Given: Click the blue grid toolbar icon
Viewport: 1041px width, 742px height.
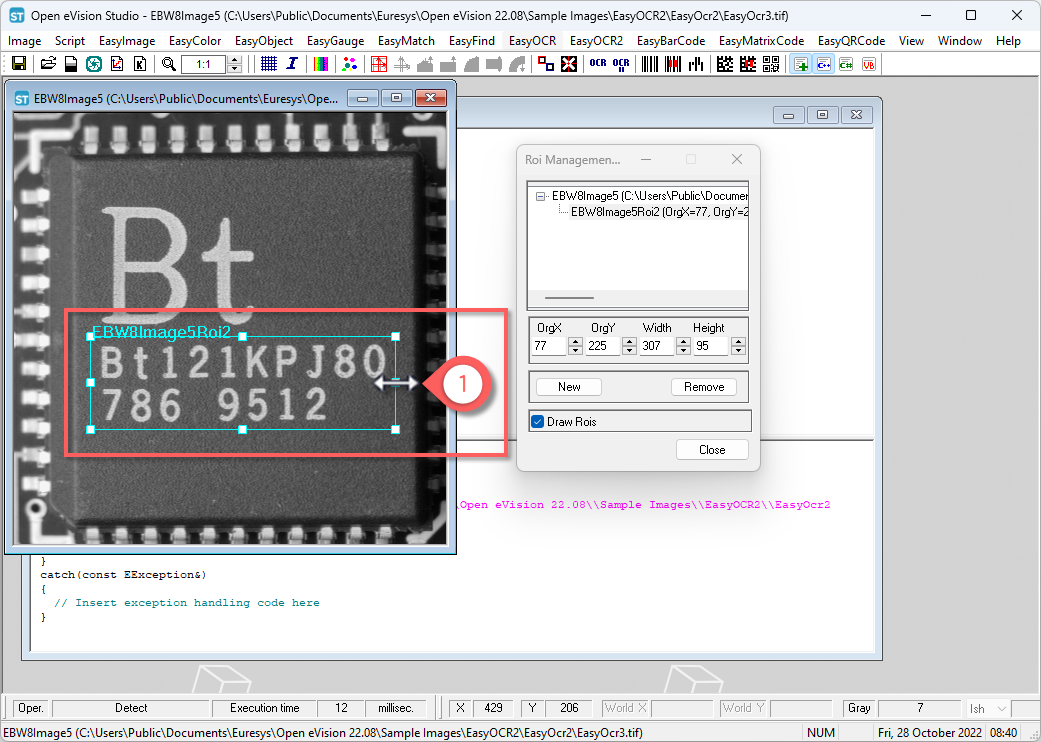Looking at the screenshot, I should (x=269, y=64).
